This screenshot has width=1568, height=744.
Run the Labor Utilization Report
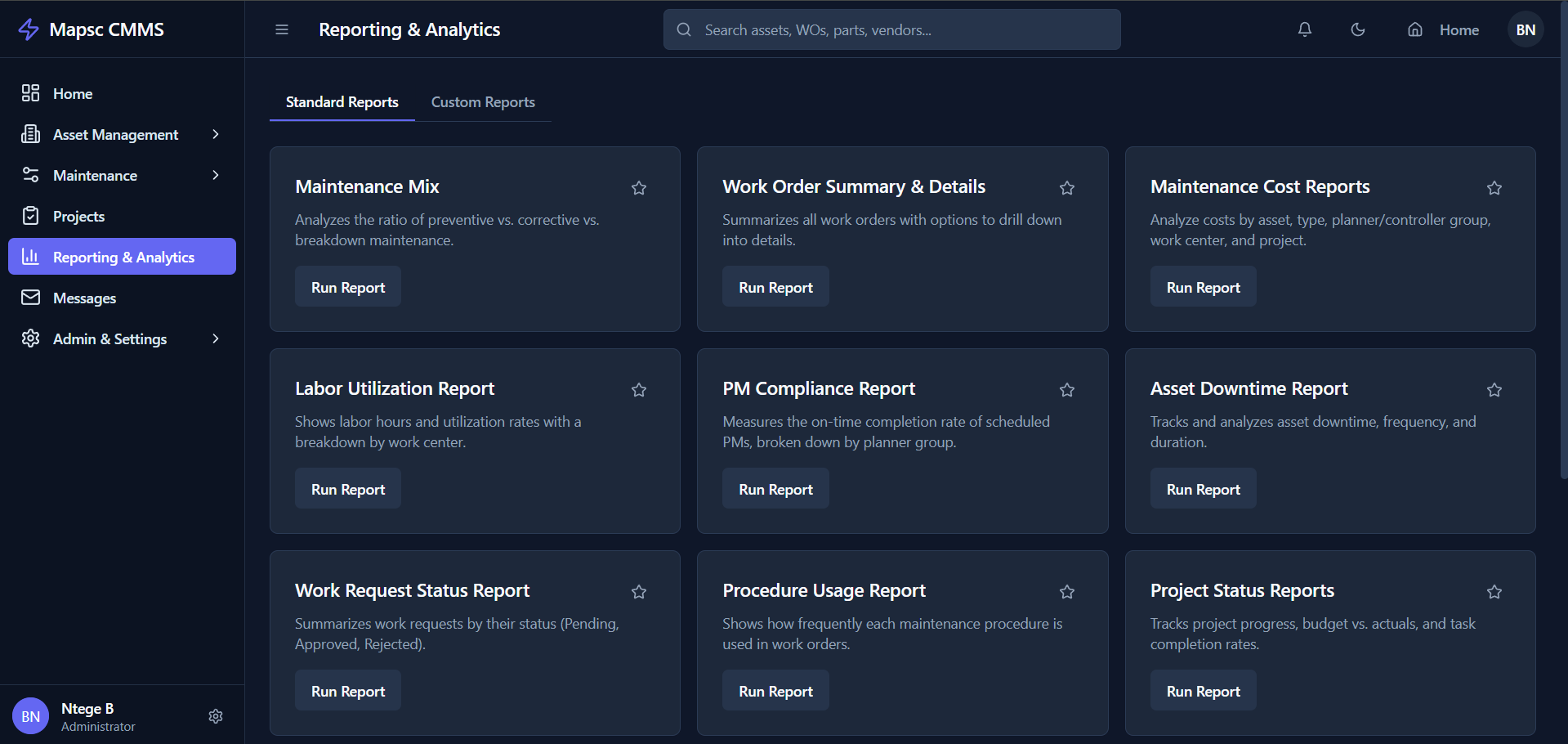click(348, 489)
